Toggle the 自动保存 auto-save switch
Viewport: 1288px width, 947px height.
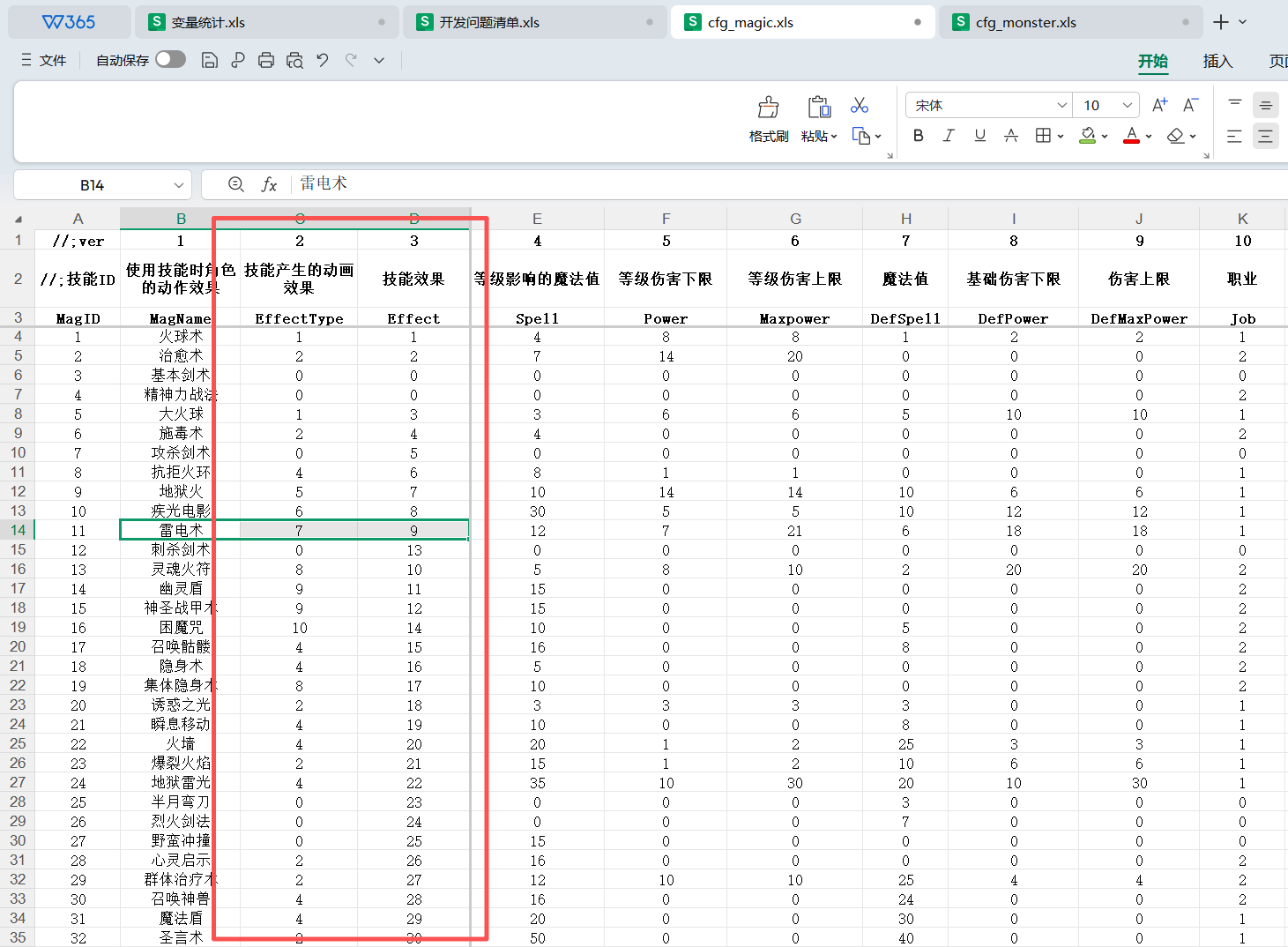(x=170, y=59)
